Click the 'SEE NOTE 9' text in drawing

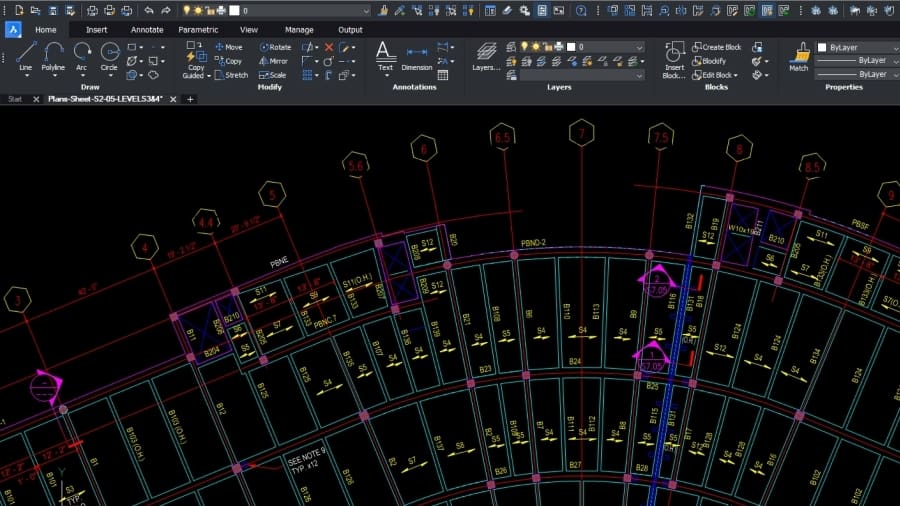click(307, 456)
